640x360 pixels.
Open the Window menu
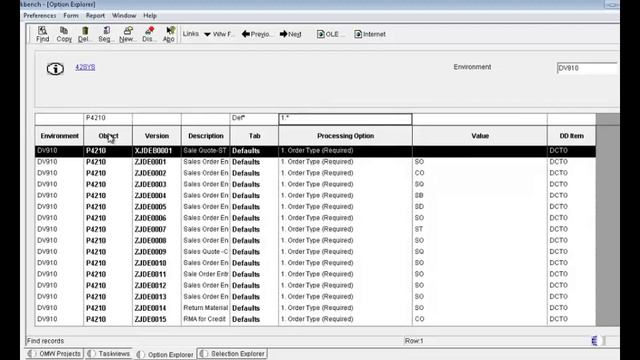[x=124, y=16]
